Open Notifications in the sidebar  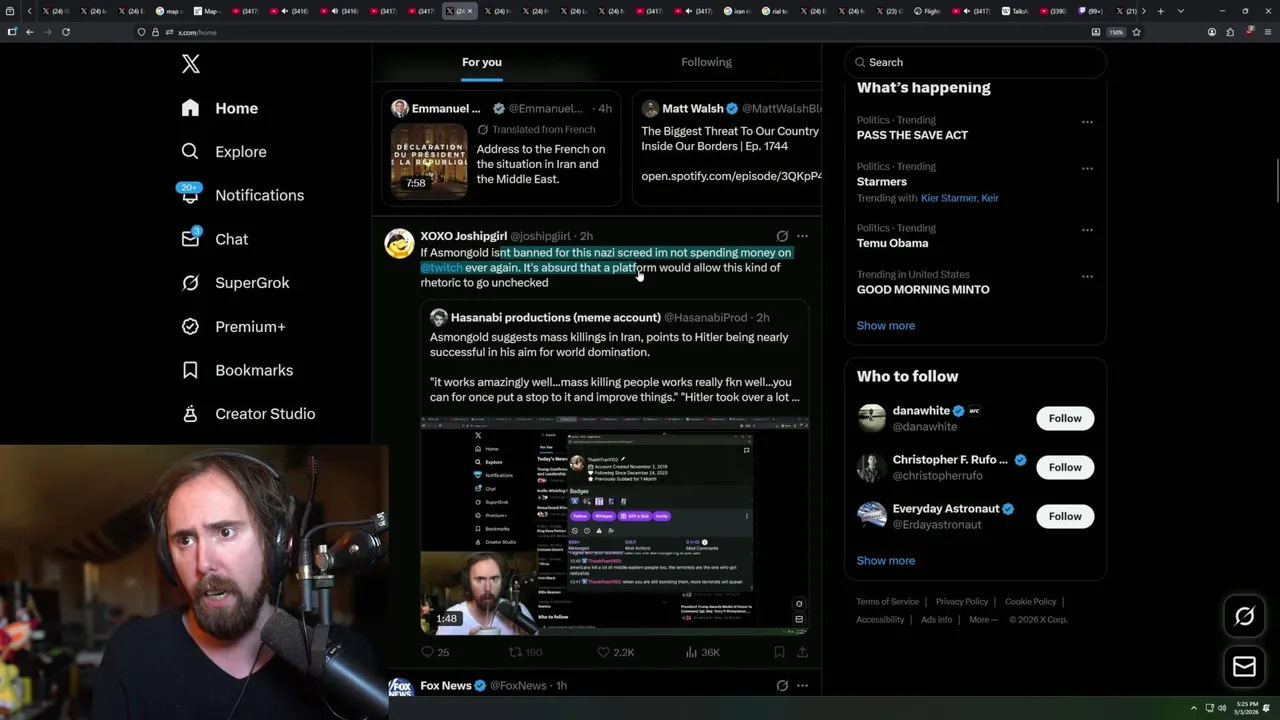point(242,195)
